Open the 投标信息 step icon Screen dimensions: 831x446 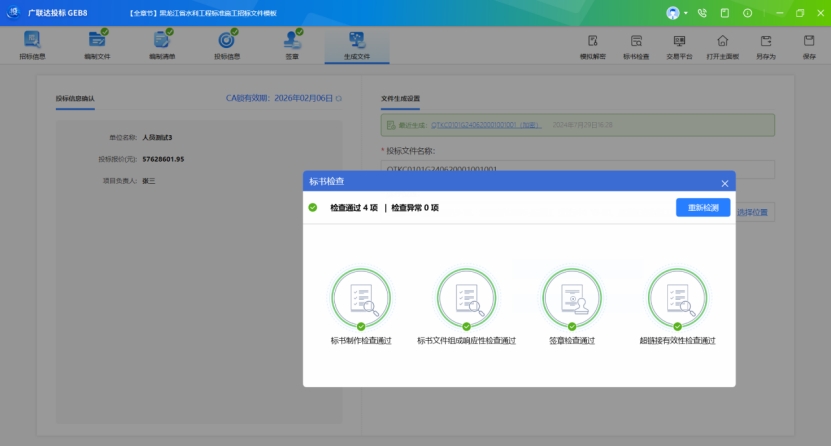click(x=227, y=41)
